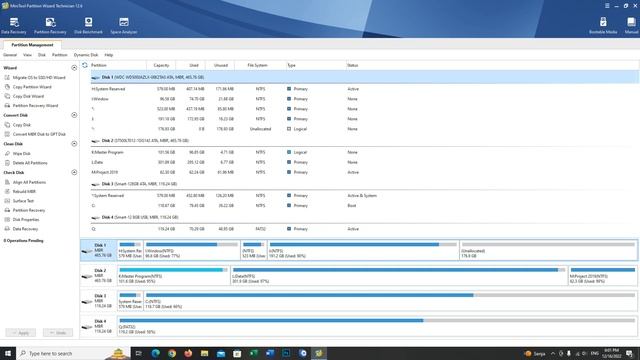Open the General menu

[x=10, y=55]
